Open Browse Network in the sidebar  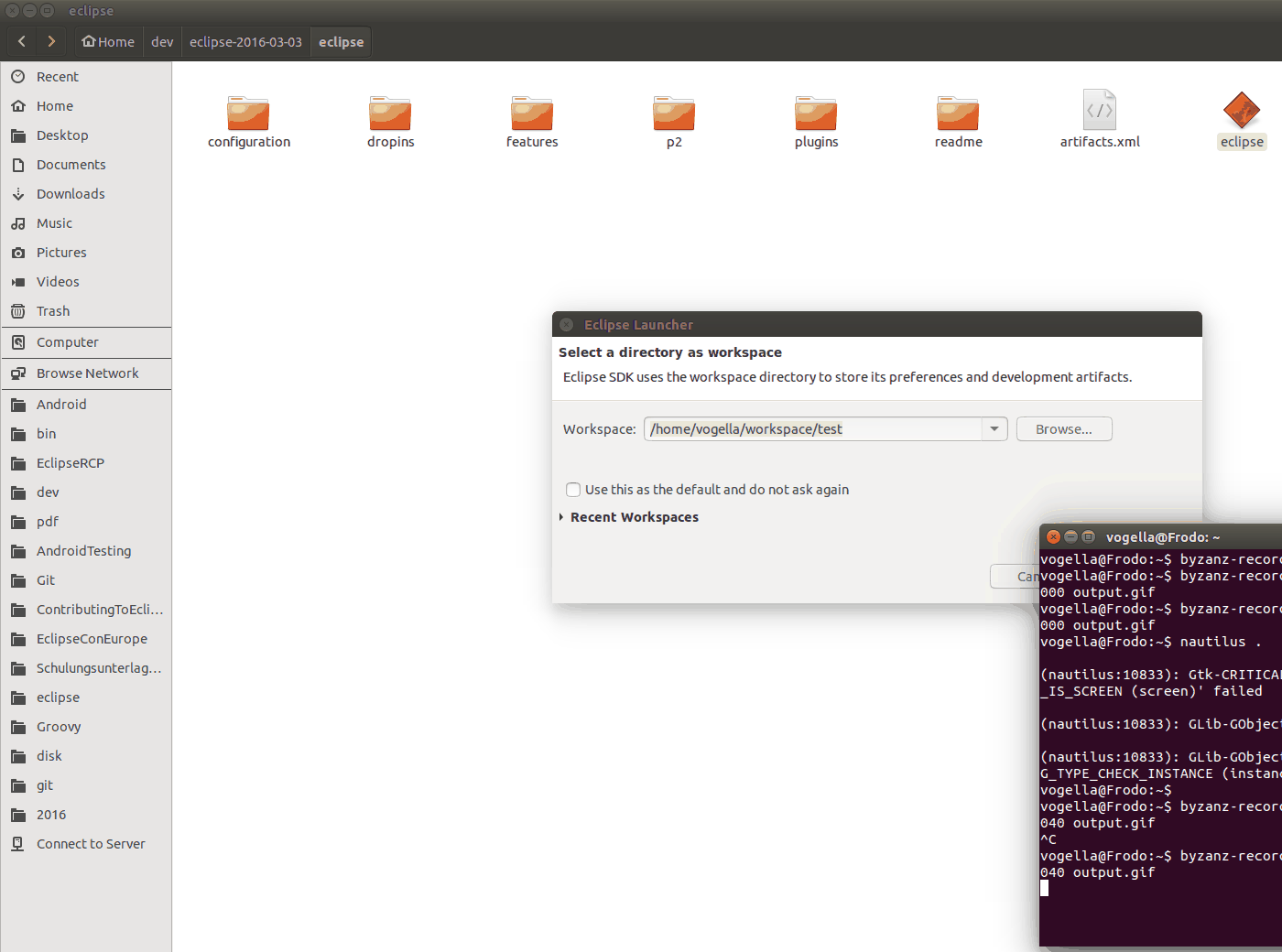pos(86,373)
